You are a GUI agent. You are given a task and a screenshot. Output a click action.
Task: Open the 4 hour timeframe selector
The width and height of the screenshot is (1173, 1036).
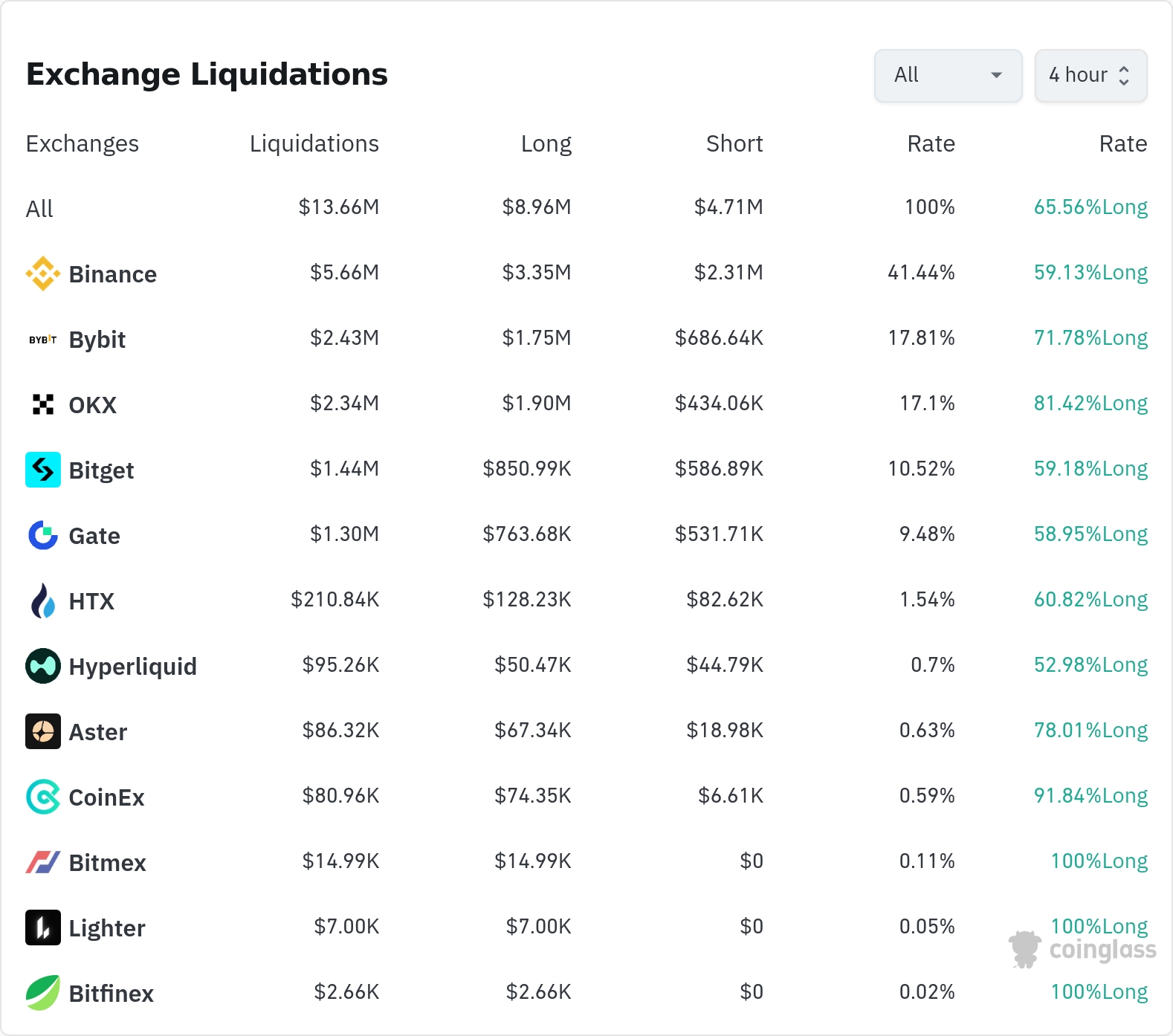click(1090, 75)
